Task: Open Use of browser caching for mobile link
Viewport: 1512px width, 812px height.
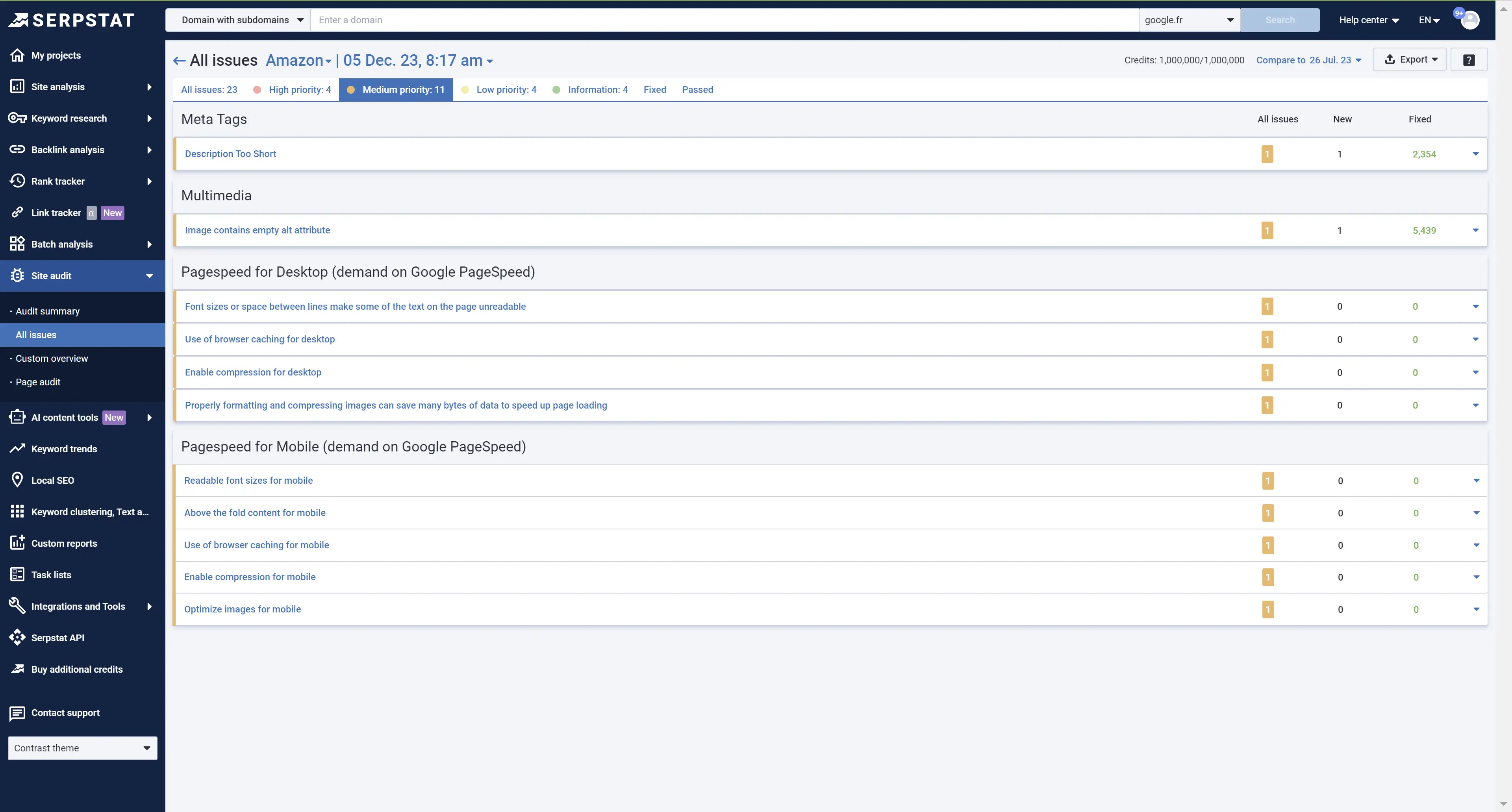Action: click(x=256, y=544)
